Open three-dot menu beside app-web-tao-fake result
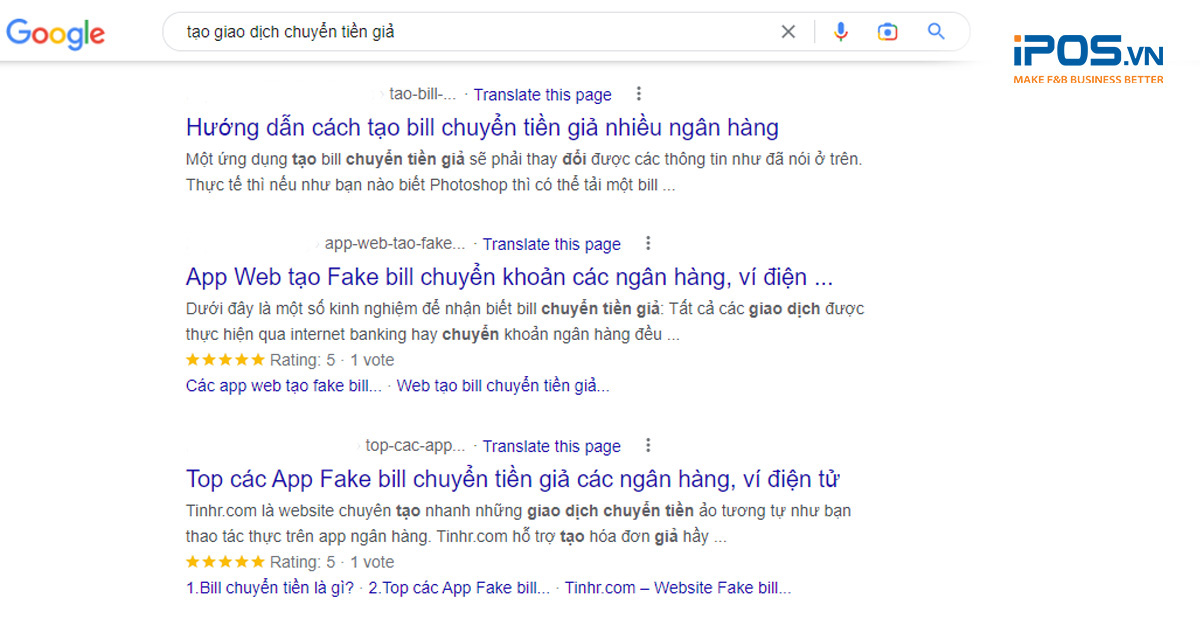Screen dimensions: 1200x628 648,243
